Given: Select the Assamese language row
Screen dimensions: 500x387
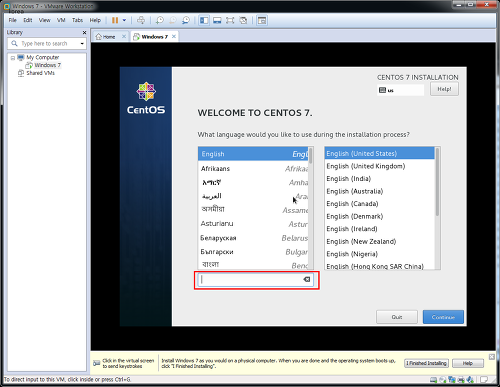Looking at the screenshot, I should point(253,210).
